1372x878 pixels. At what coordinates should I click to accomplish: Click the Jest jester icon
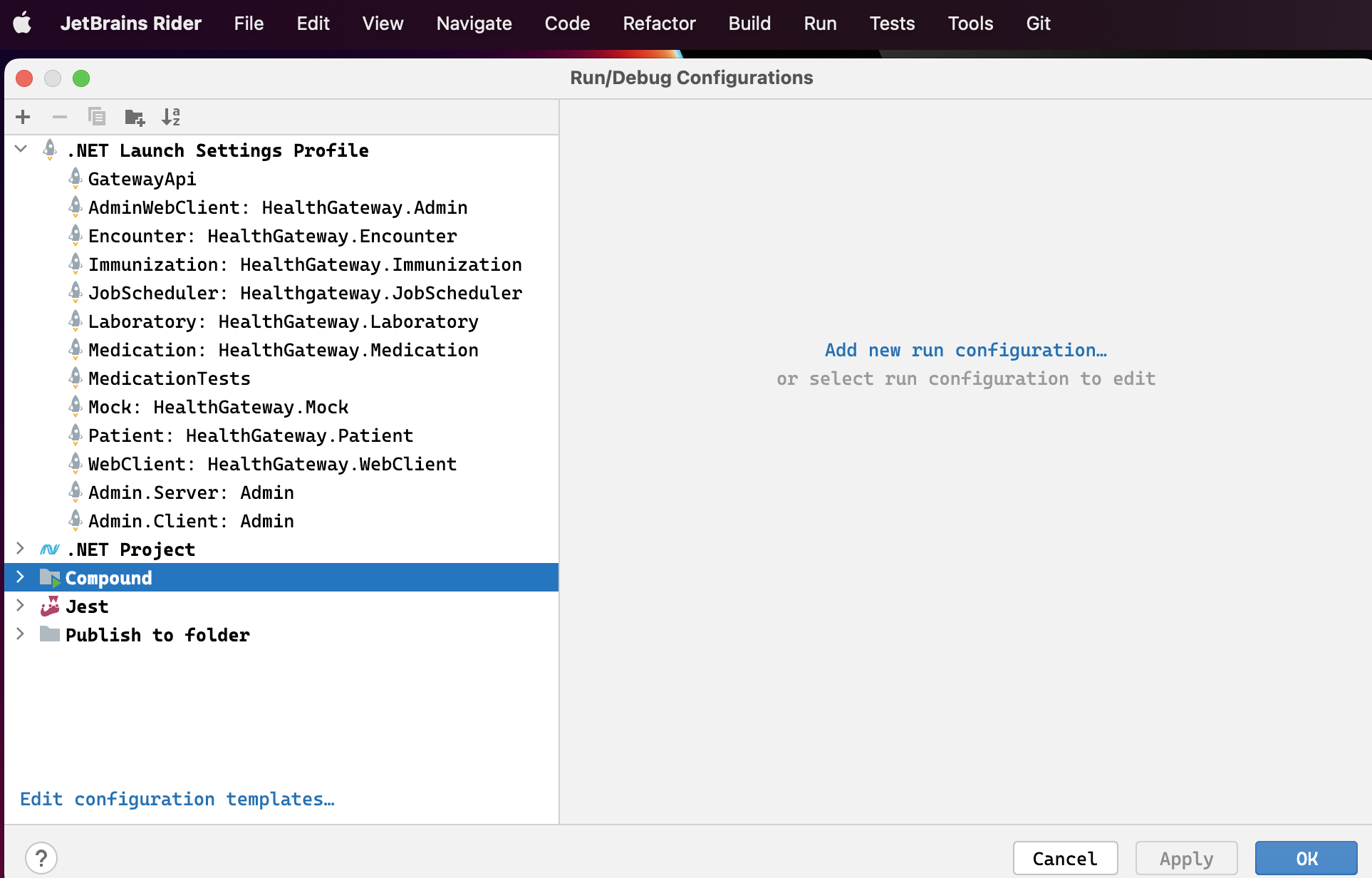tap(50, 606)
